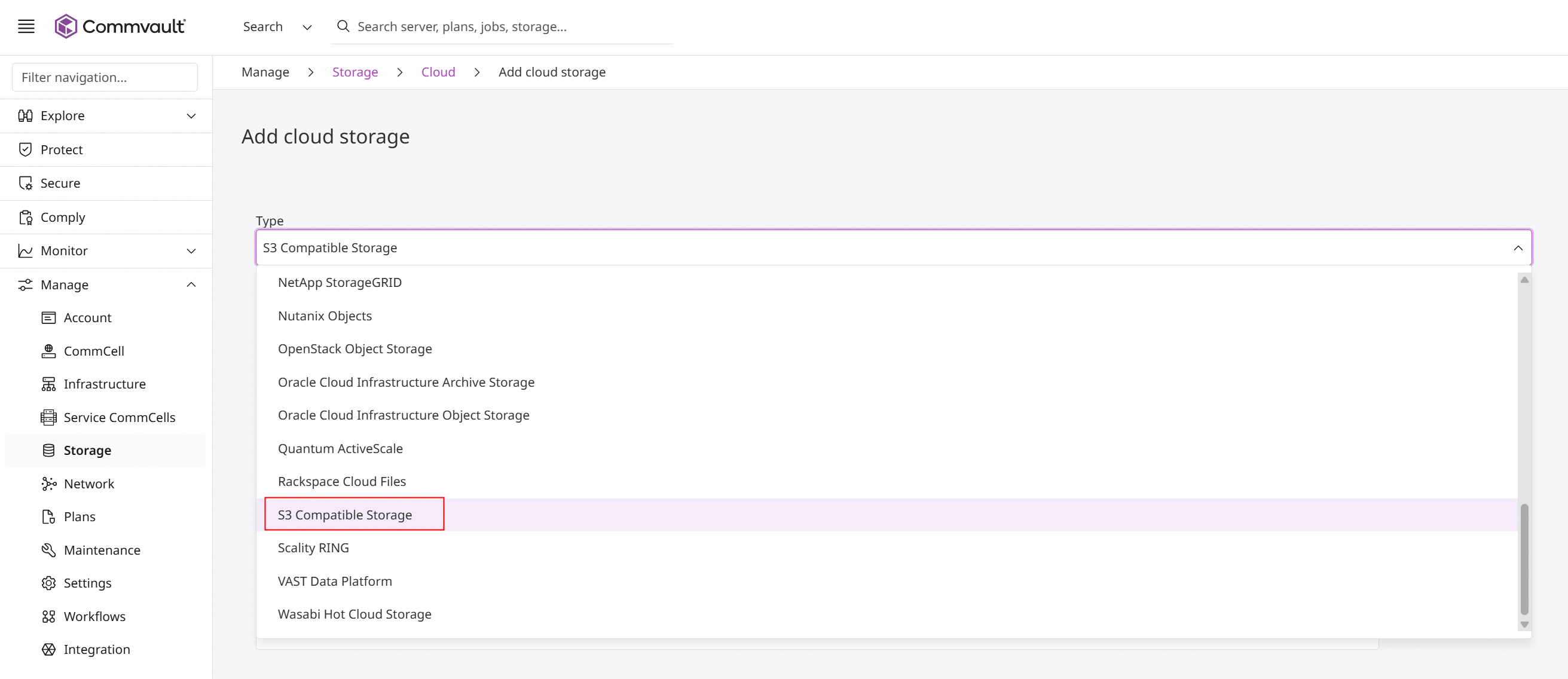Click the Manage breadcrumb

pos(265,72)
